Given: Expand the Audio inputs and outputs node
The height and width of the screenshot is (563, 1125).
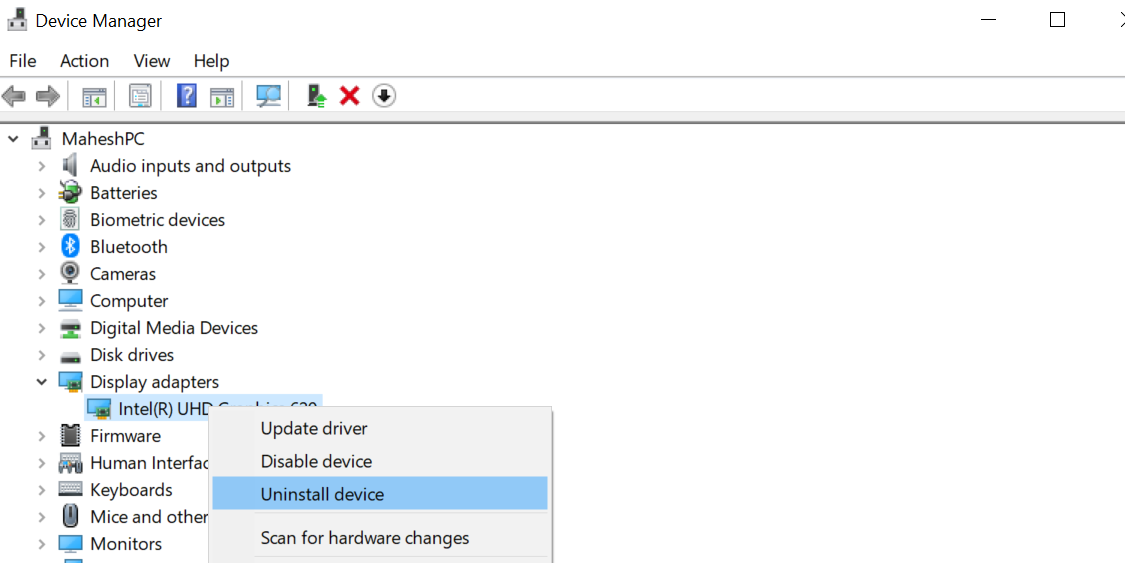Looking at the screenshot, I should click(42, 166).
